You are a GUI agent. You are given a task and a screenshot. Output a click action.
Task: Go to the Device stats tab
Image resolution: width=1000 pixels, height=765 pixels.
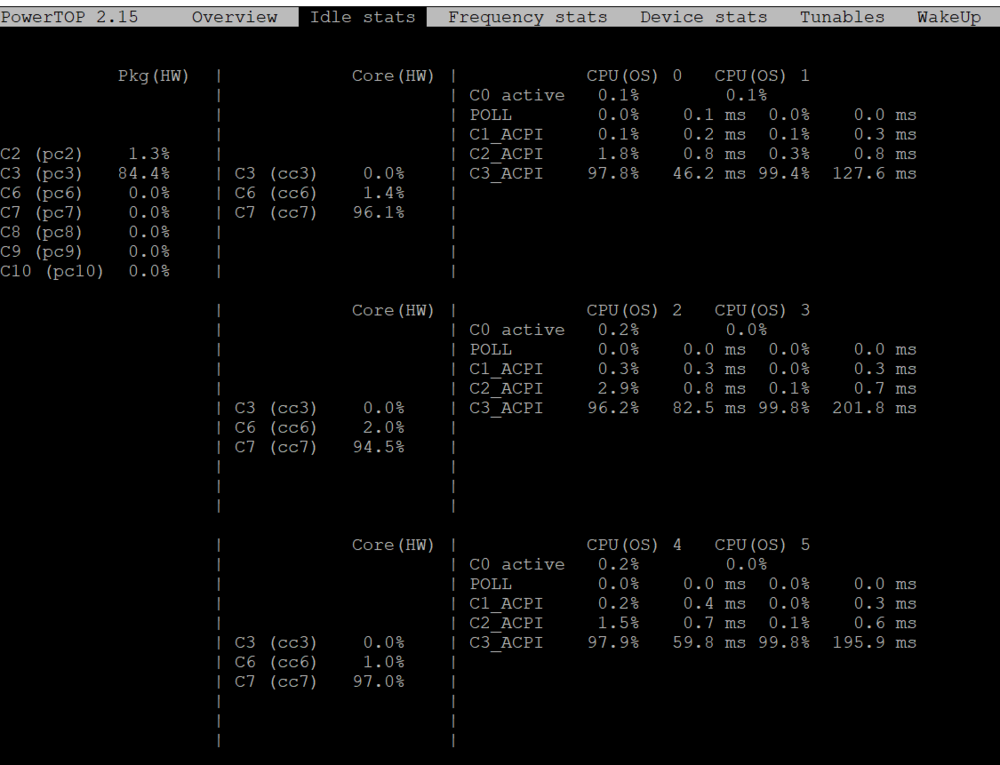[x=703, y=17]
